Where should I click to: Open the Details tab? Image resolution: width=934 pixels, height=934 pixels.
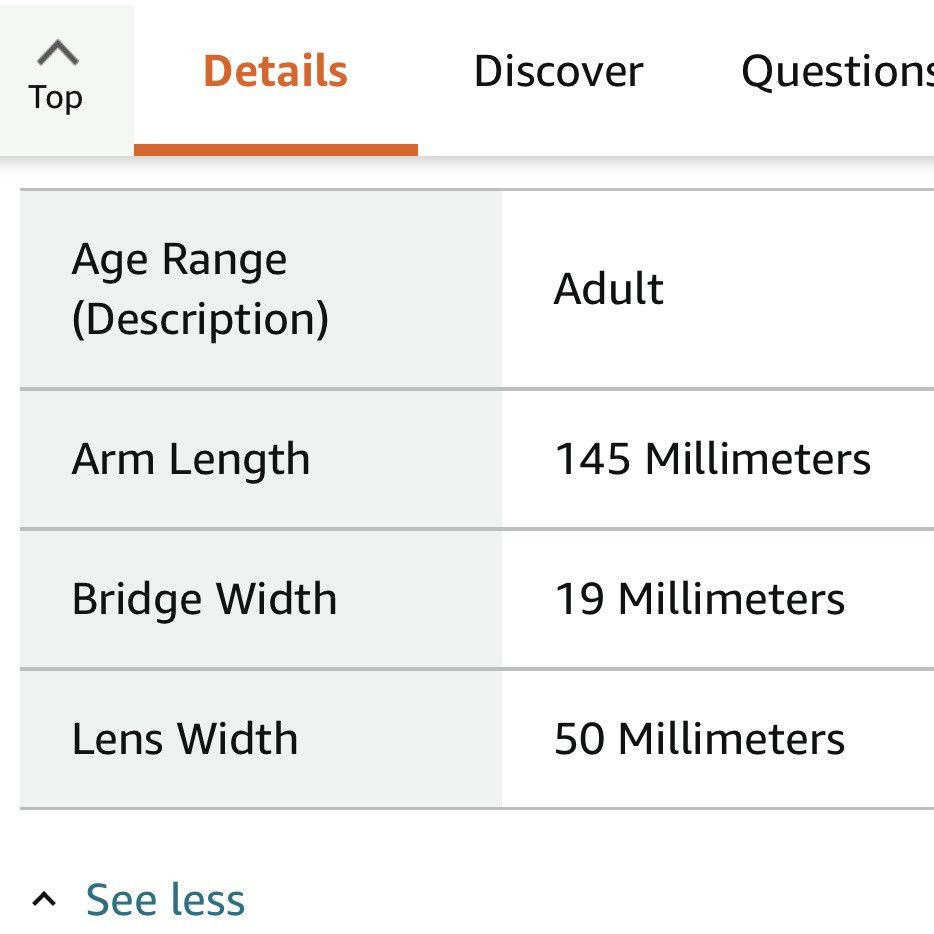pos(275,71)
